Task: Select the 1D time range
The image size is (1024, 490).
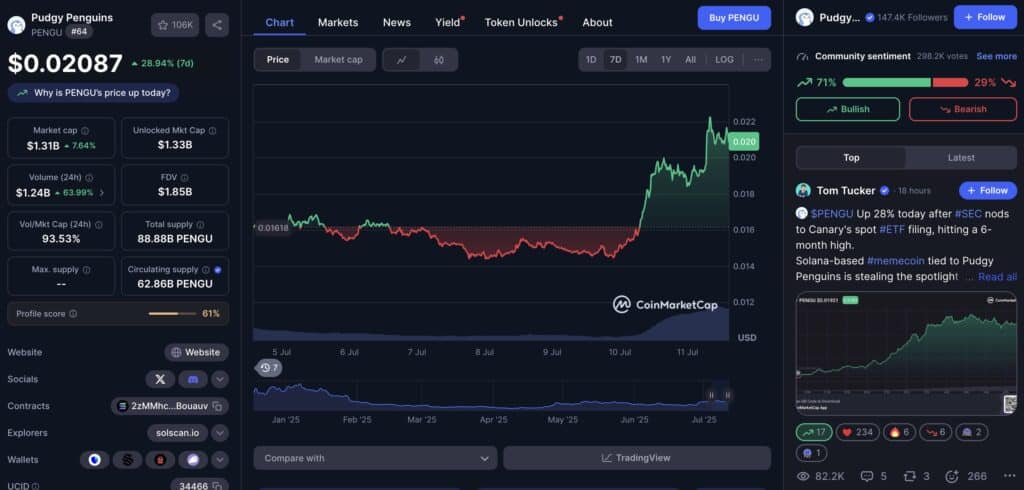Action: coord(590,59)
